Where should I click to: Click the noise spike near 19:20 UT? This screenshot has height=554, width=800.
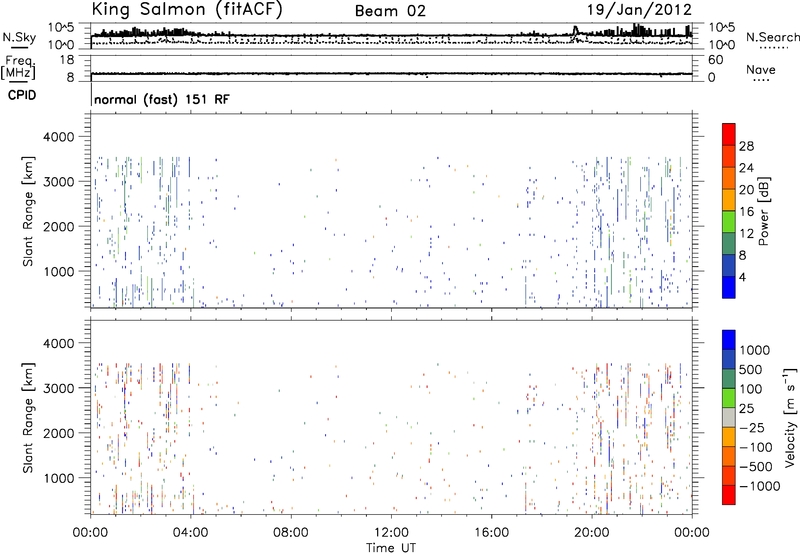tap(576, 31)
